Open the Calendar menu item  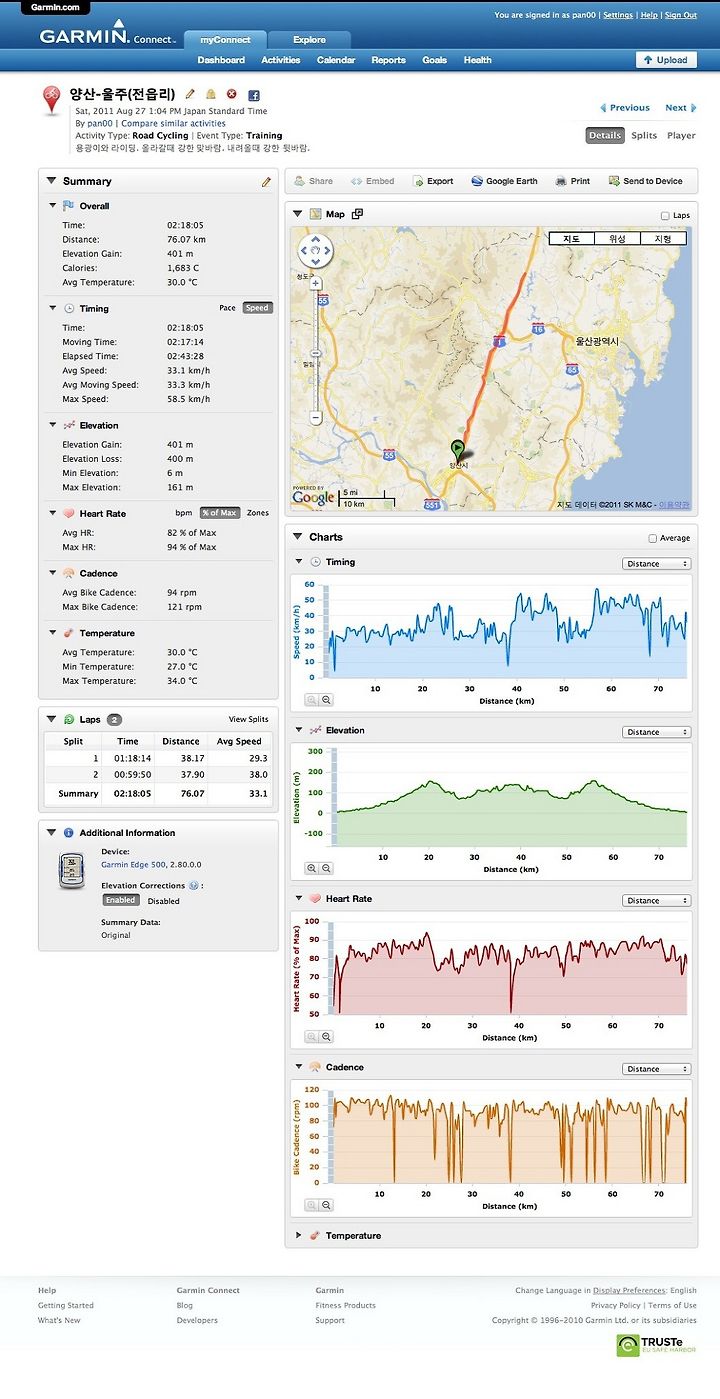pos(336,60)
